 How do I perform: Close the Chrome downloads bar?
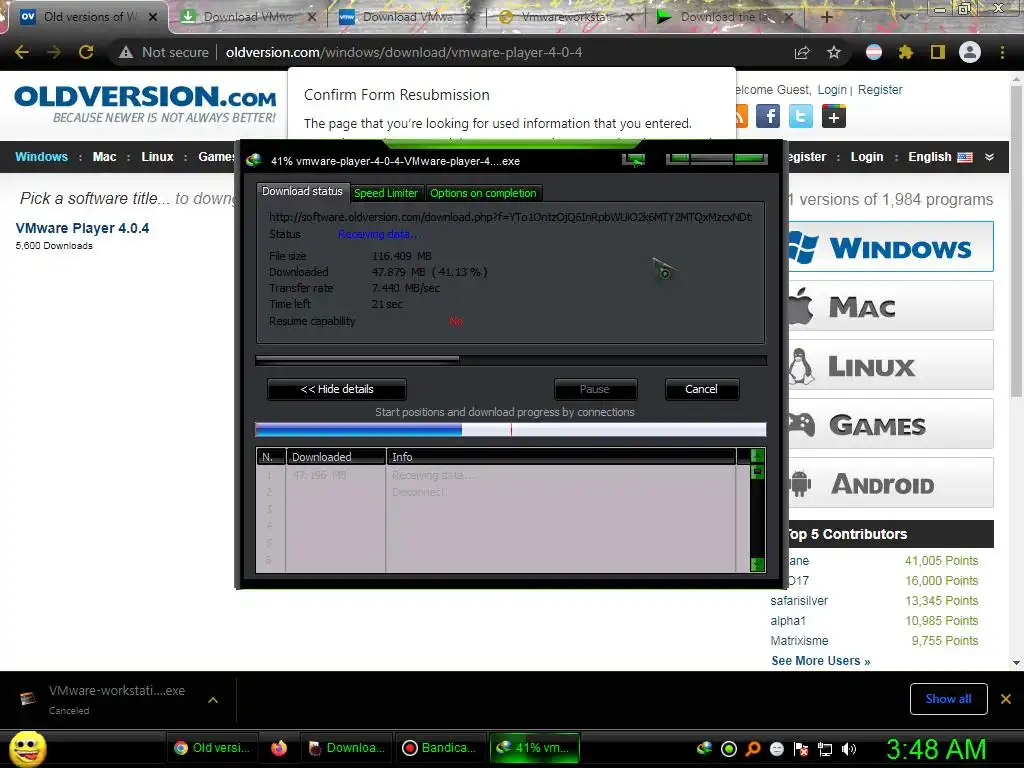click(1006, 699)
